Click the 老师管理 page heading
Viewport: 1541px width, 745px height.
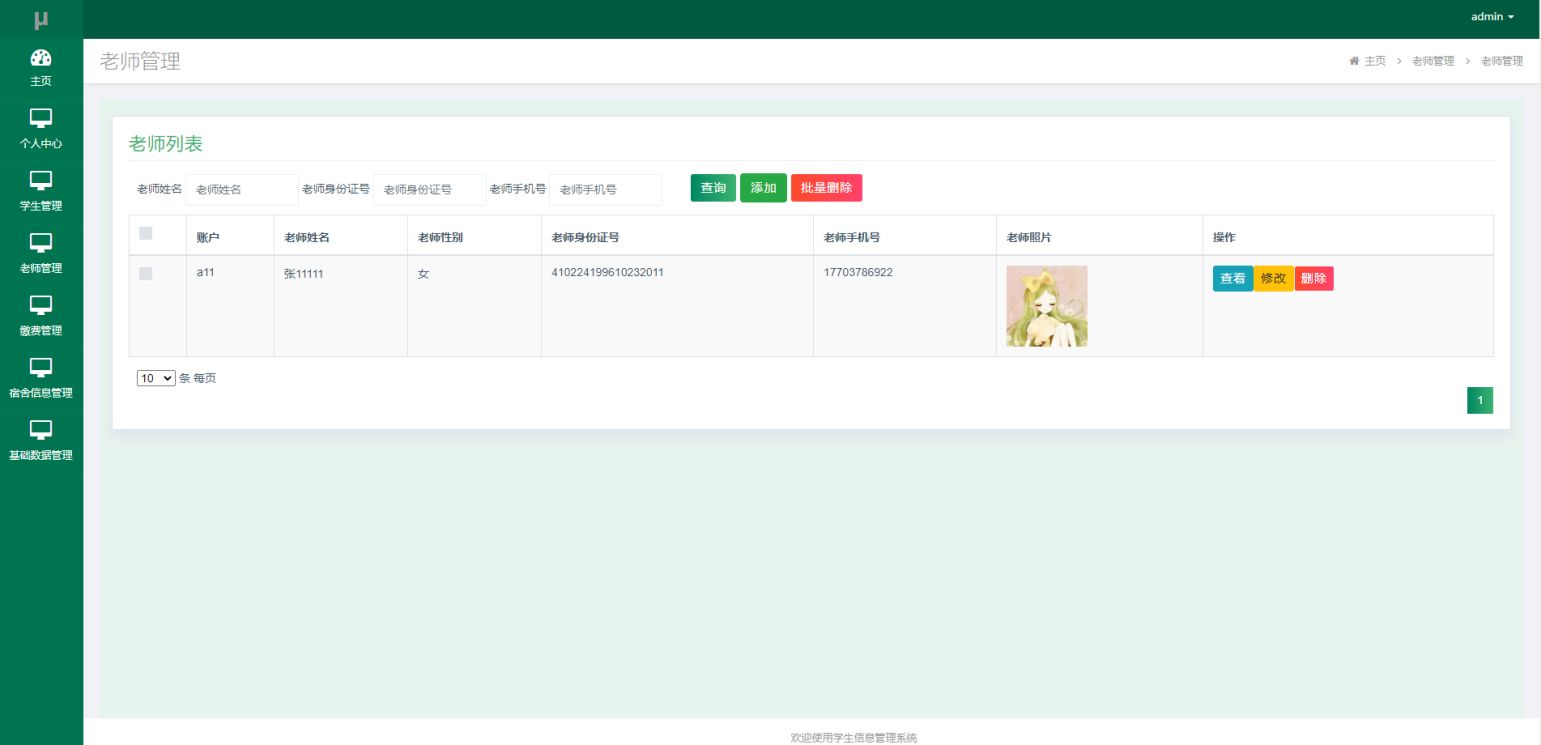coord(140,61)
